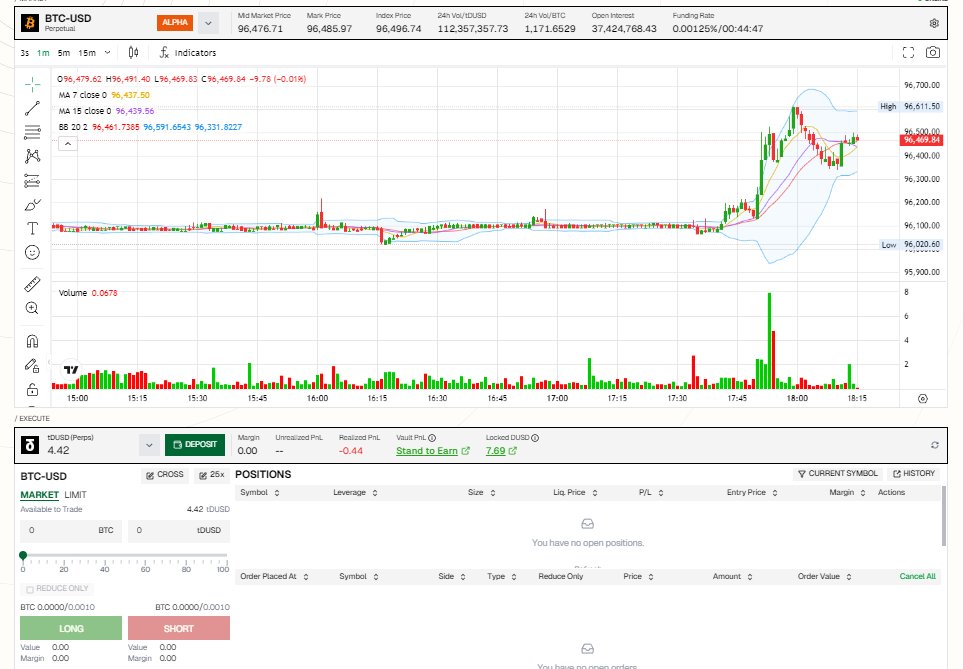Sort orders by Order Value column
Screen dimensions: 963x669
tap(824, 577)
